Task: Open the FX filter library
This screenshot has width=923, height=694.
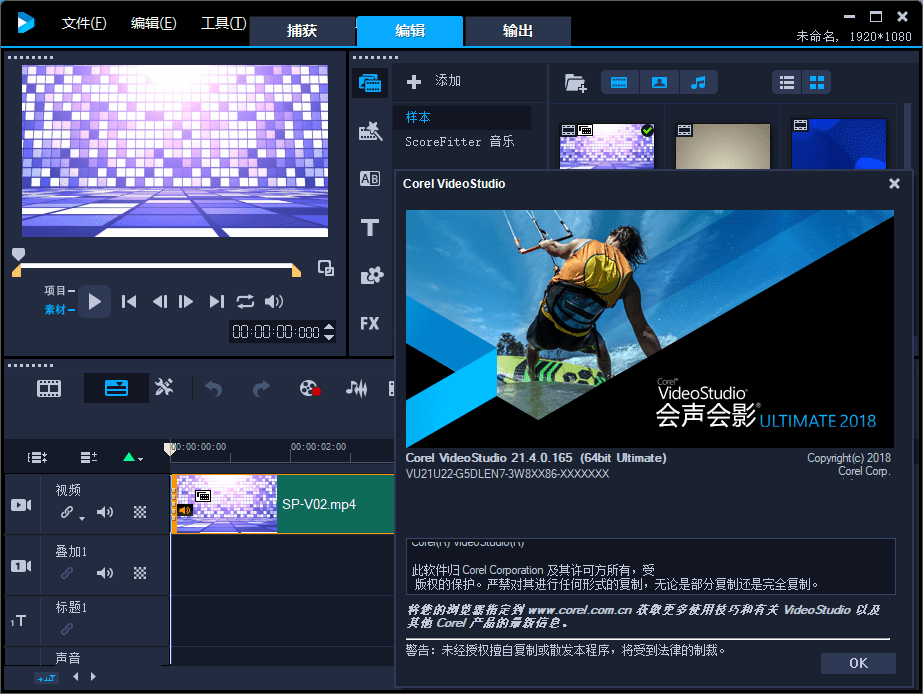Action: point(370,323)
